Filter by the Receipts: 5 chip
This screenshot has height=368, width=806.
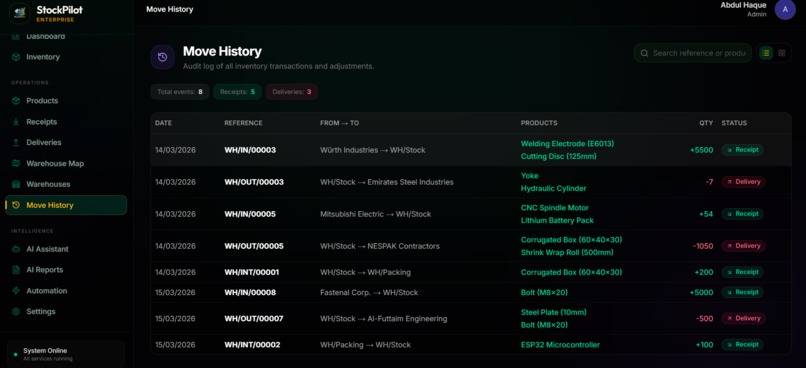pos(237,92)
